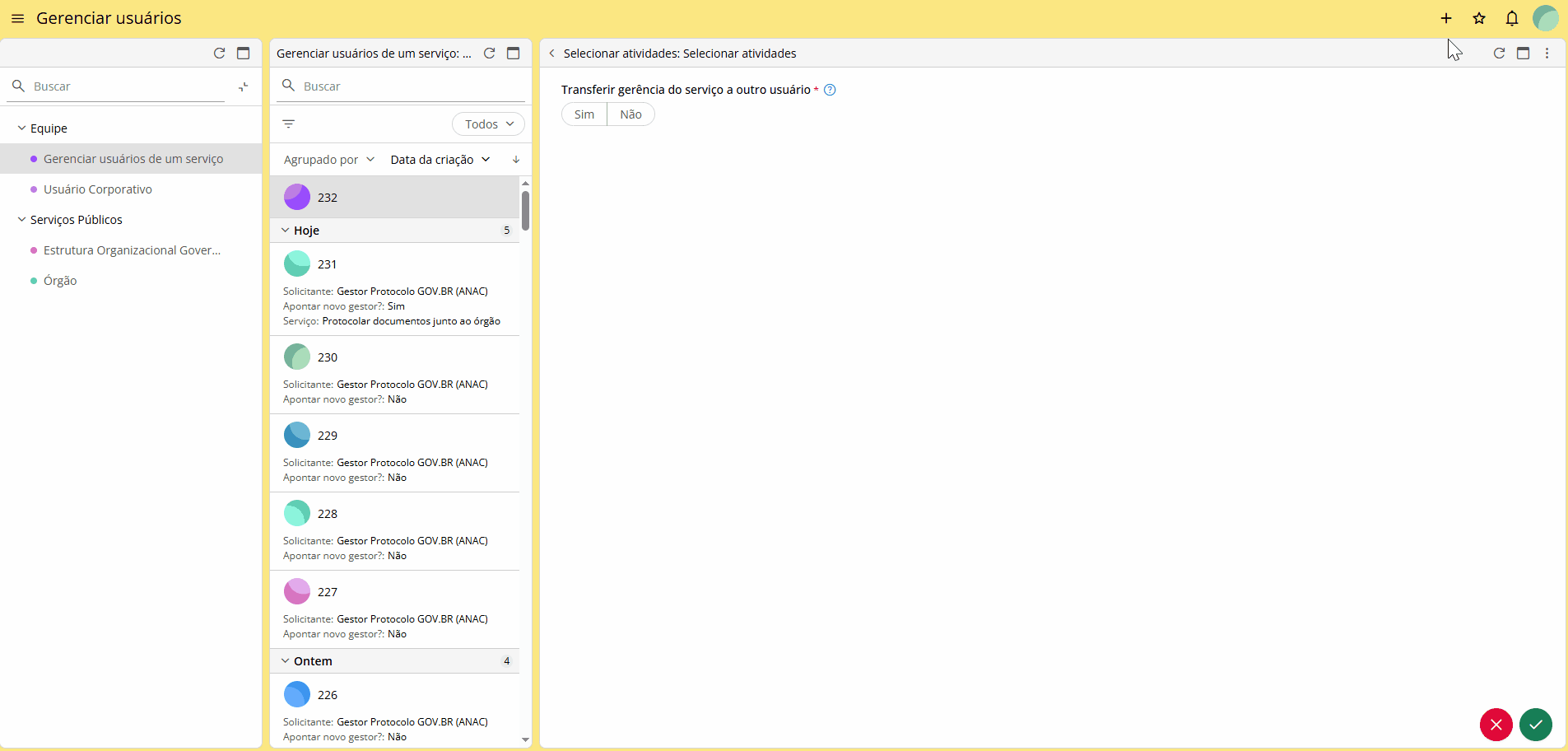Click avatar of record 227
Image resolution: width=1568 pixels, height=751 pixels.
[297, 592]
